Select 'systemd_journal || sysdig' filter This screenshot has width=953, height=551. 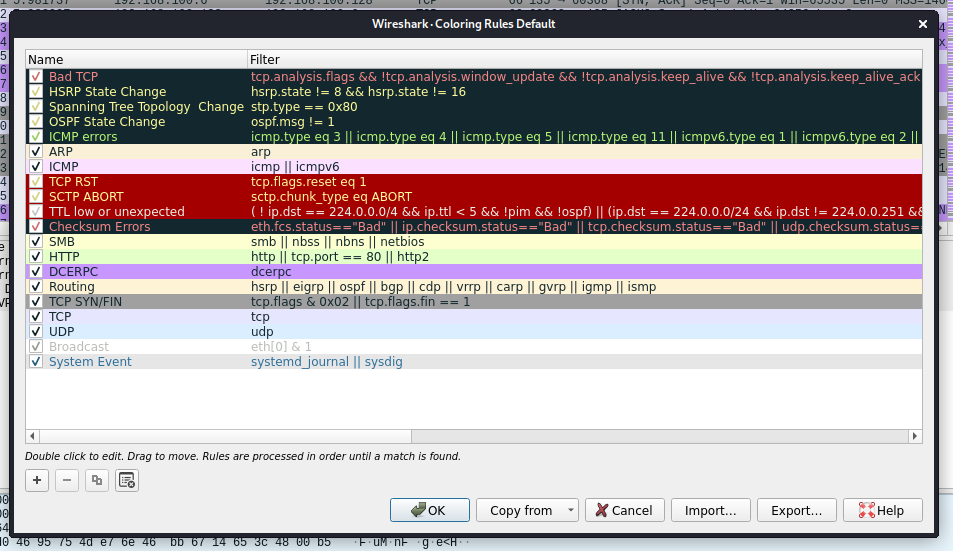(326, 361)
